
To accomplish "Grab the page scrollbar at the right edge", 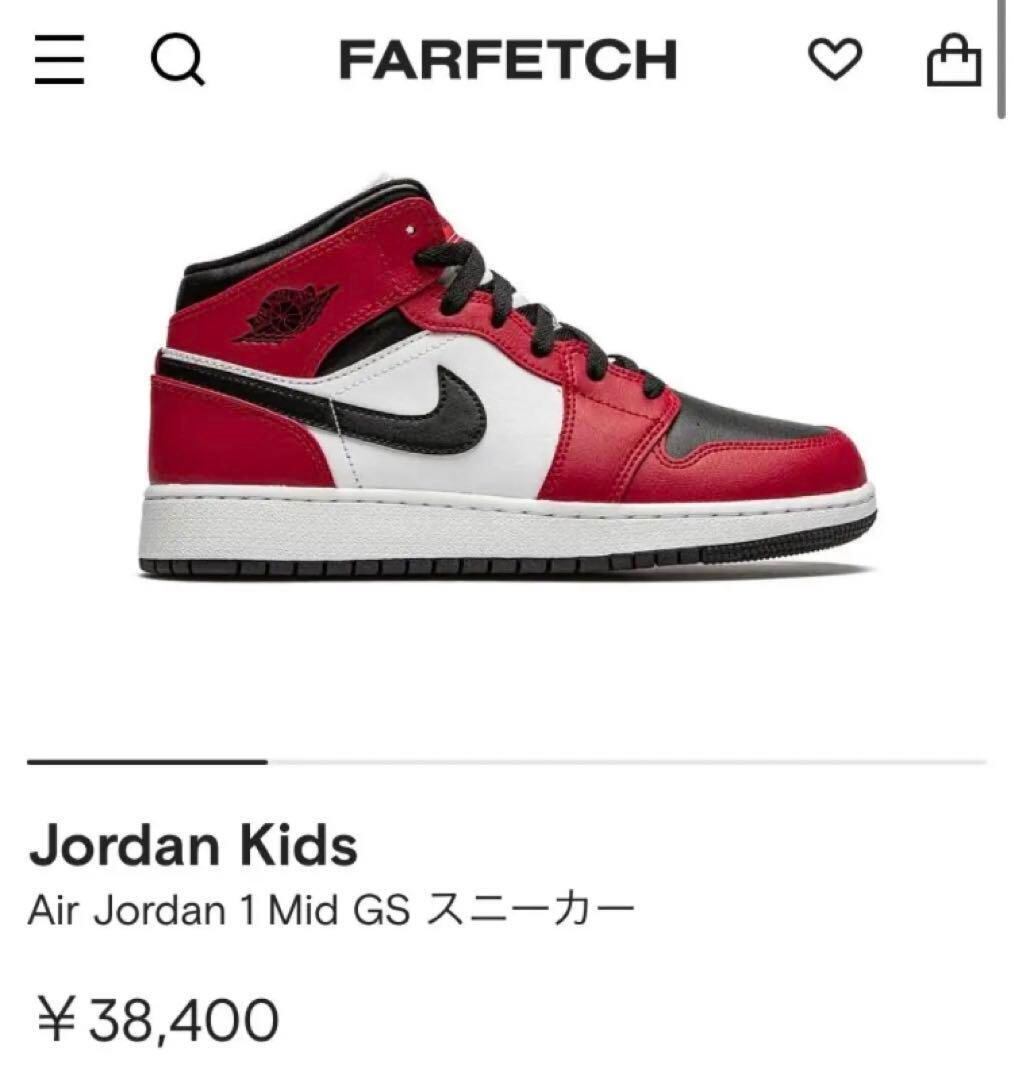I will tap(1001, 60).
